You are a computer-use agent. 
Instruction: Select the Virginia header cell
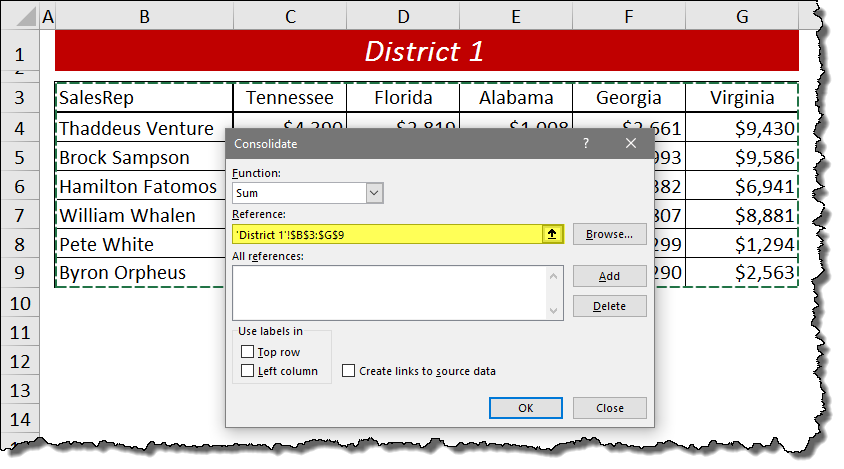(741, 98)
